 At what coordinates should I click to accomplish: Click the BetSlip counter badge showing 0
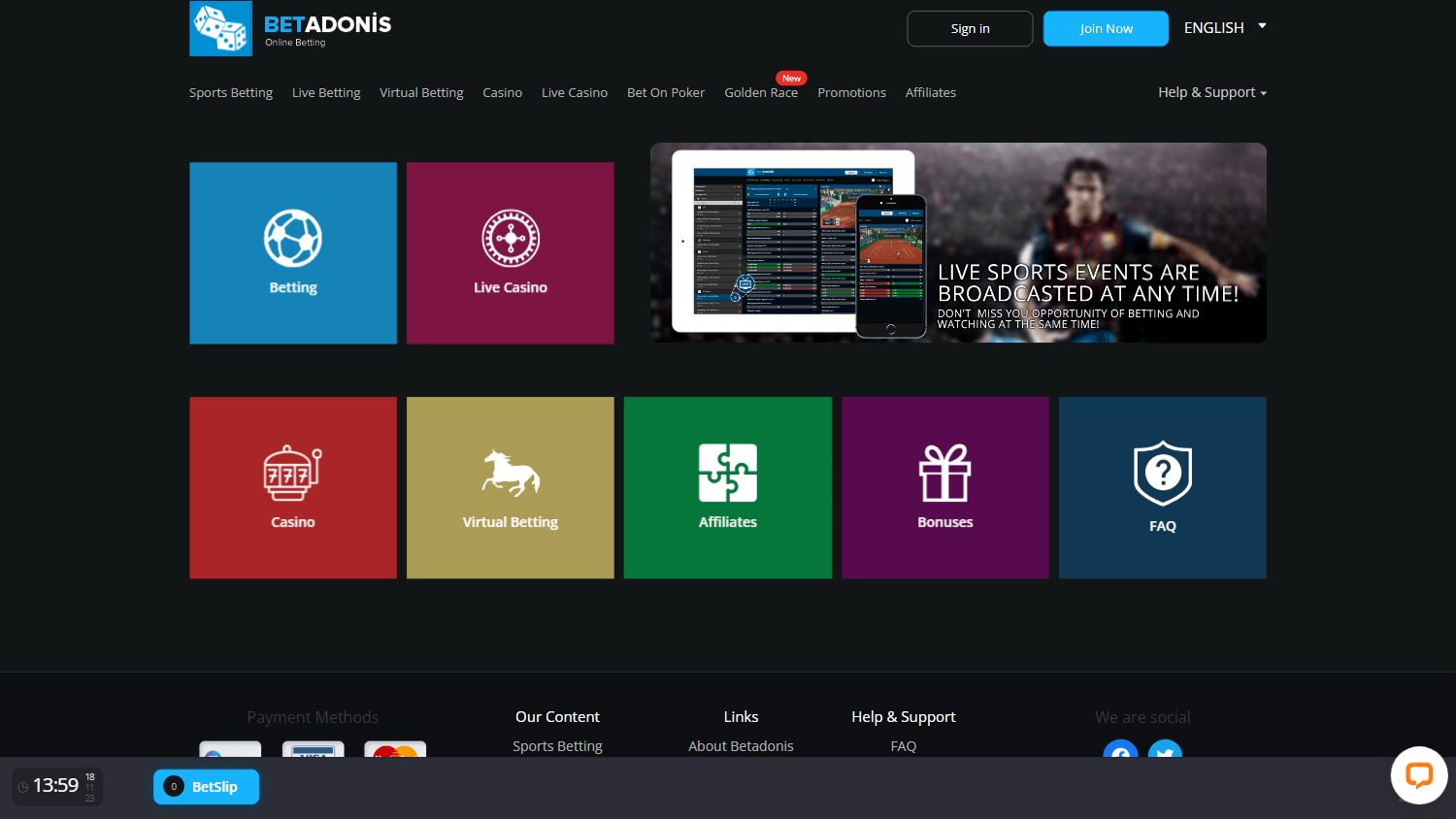174,787
